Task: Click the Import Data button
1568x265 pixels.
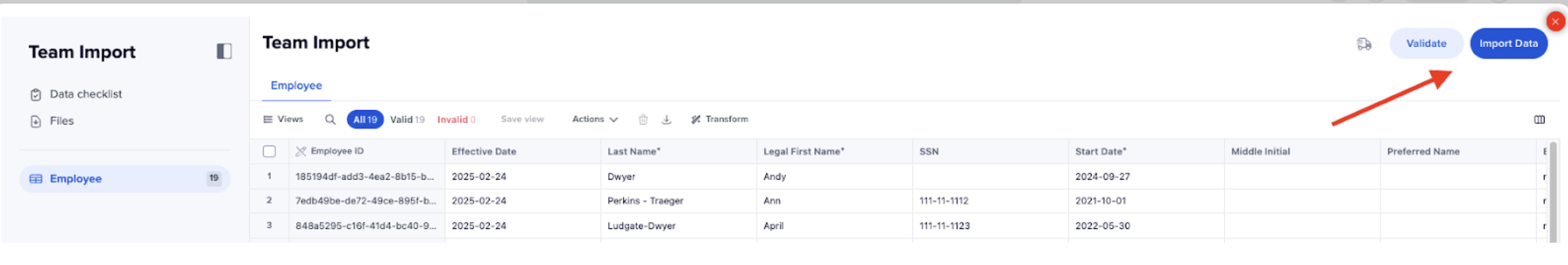Action: pyautogui.click(x=1508, y=44)
